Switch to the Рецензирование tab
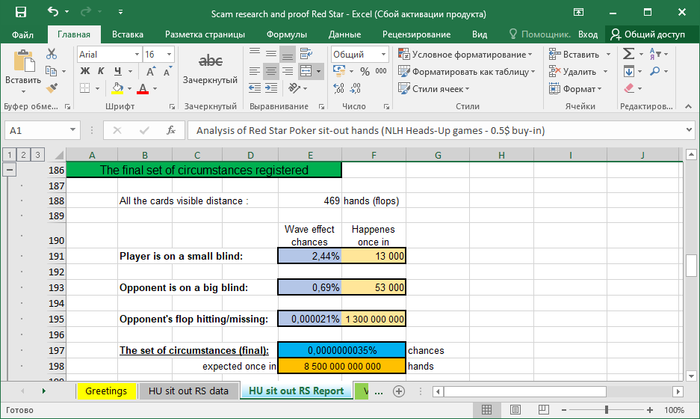The image size is (700, 419). pyautogui.click(x=416, y=34)
